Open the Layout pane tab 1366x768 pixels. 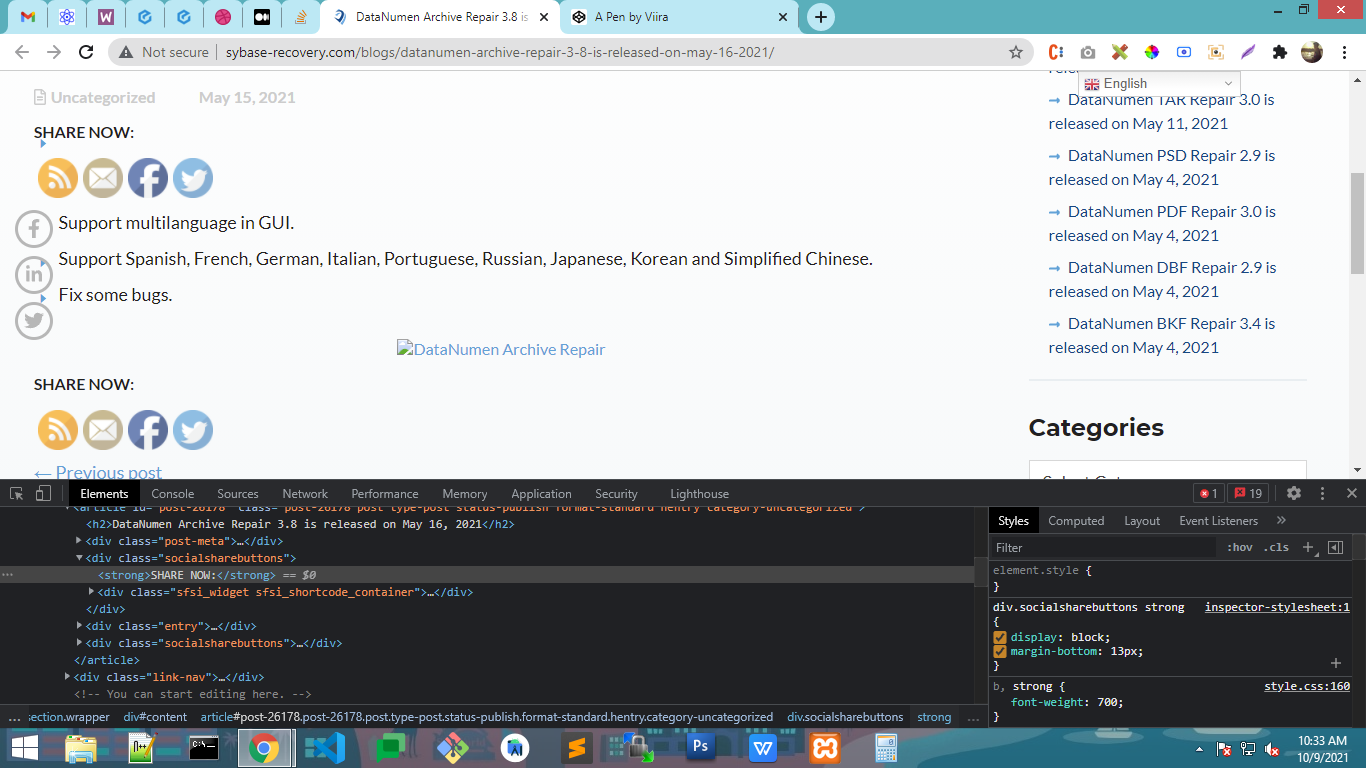click(x=1142, y=520)
